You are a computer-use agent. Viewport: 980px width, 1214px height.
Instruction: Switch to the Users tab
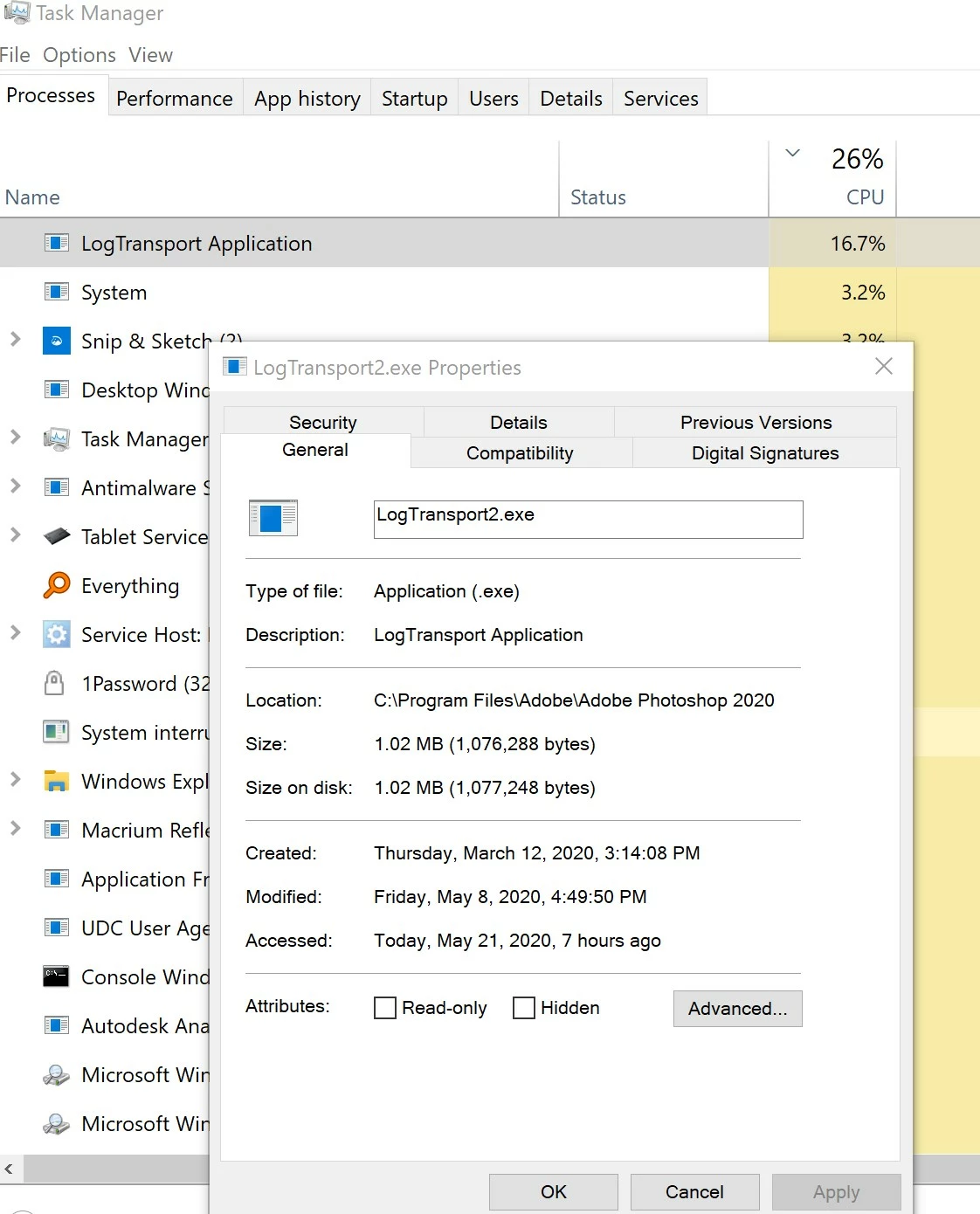[x=493, y=98]
